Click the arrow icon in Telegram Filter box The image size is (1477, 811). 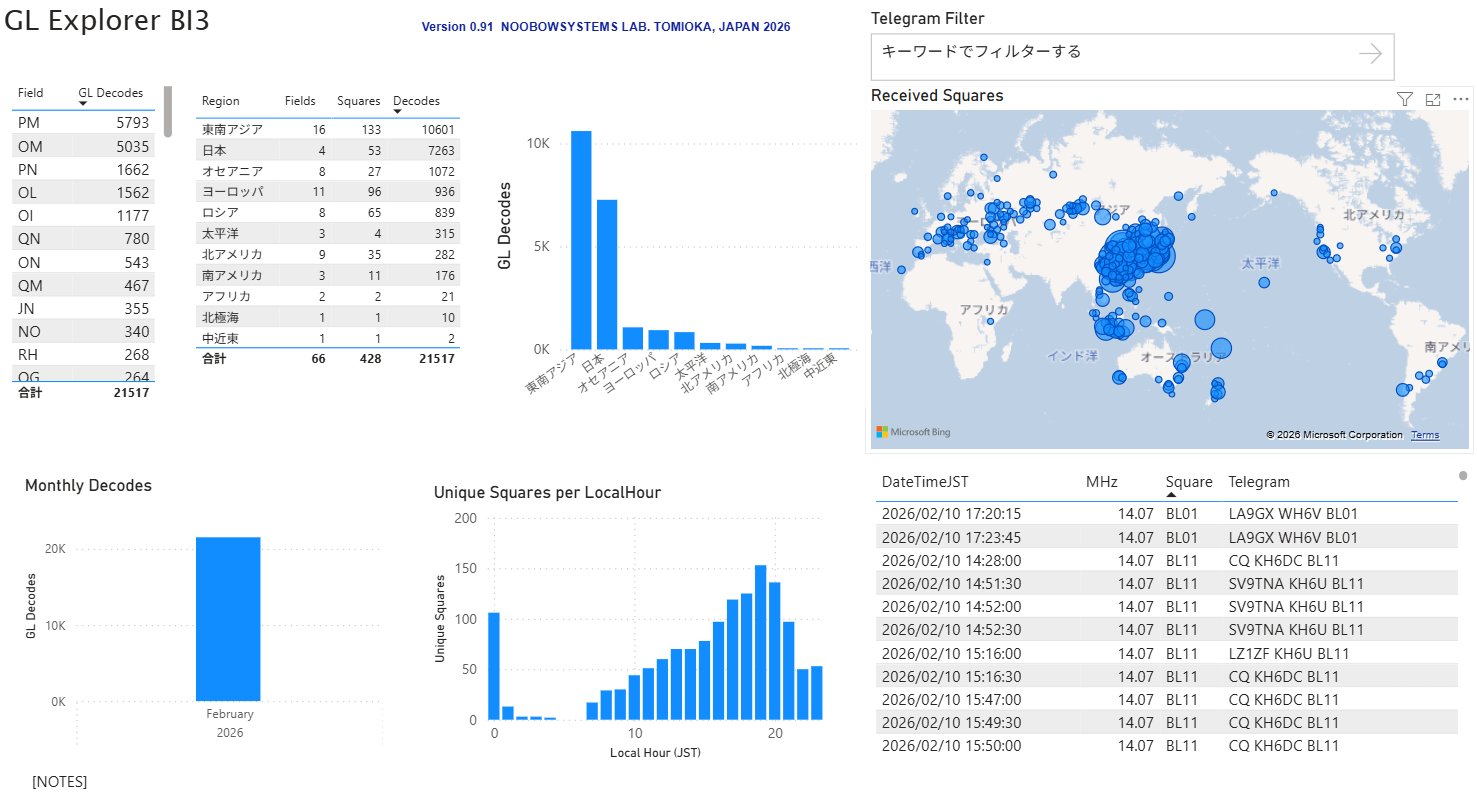[x=1370, y=55]
